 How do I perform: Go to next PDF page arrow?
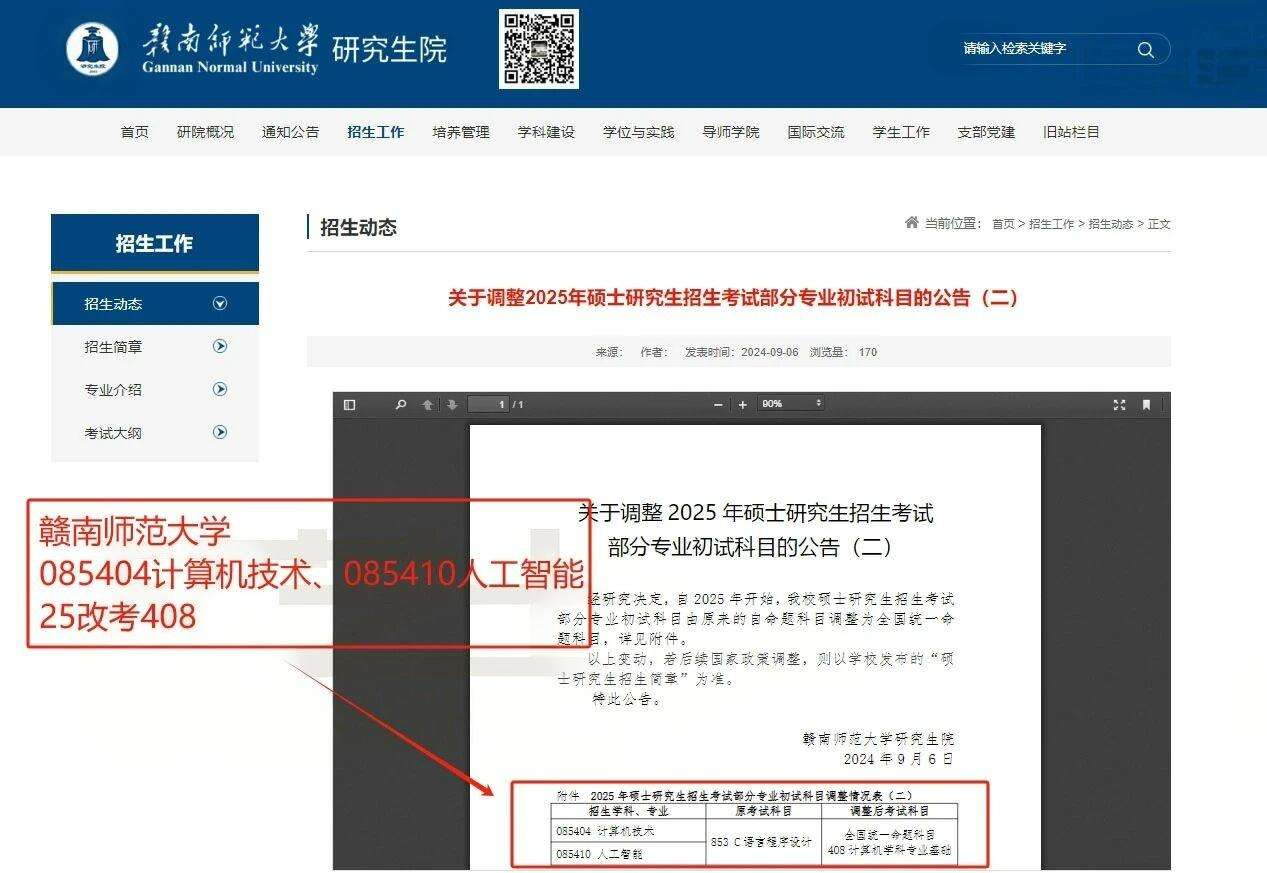click(x=452, y=405)
